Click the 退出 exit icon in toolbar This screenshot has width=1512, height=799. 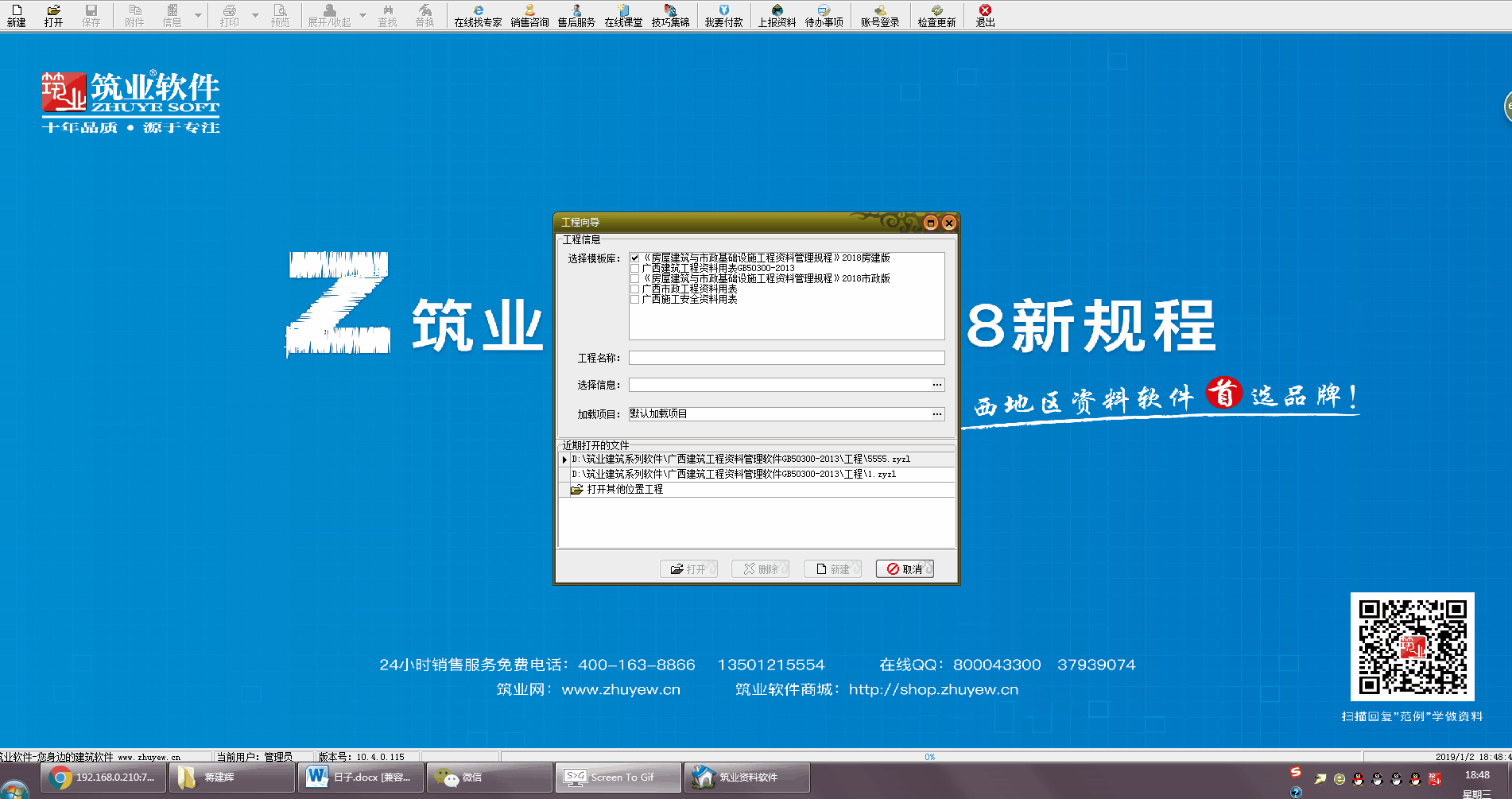[x=985, y=15]
